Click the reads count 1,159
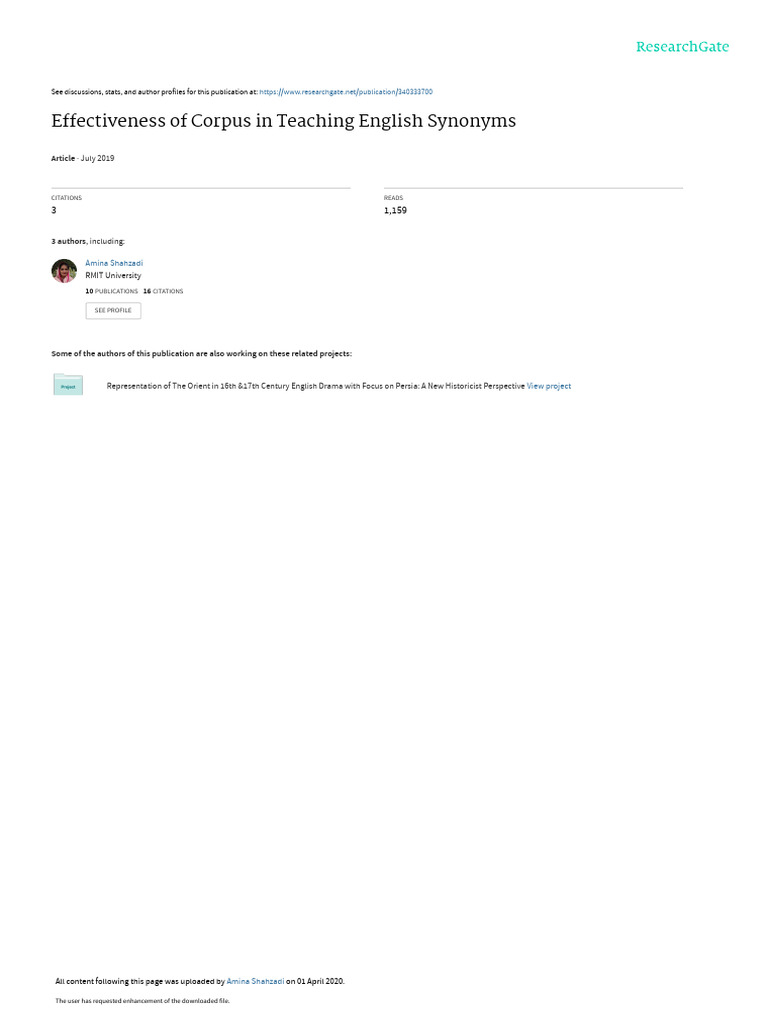This screenshot has height=1024, width=768. pos(395,210)
